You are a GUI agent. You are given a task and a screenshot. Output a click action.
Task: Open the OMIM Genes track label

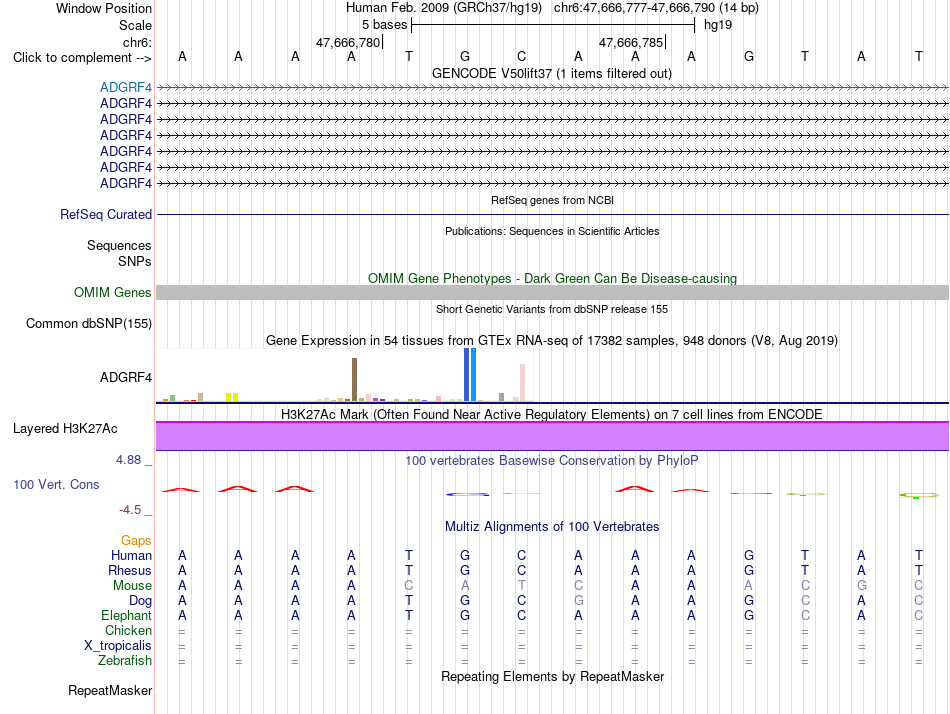[x=113, y=293]
